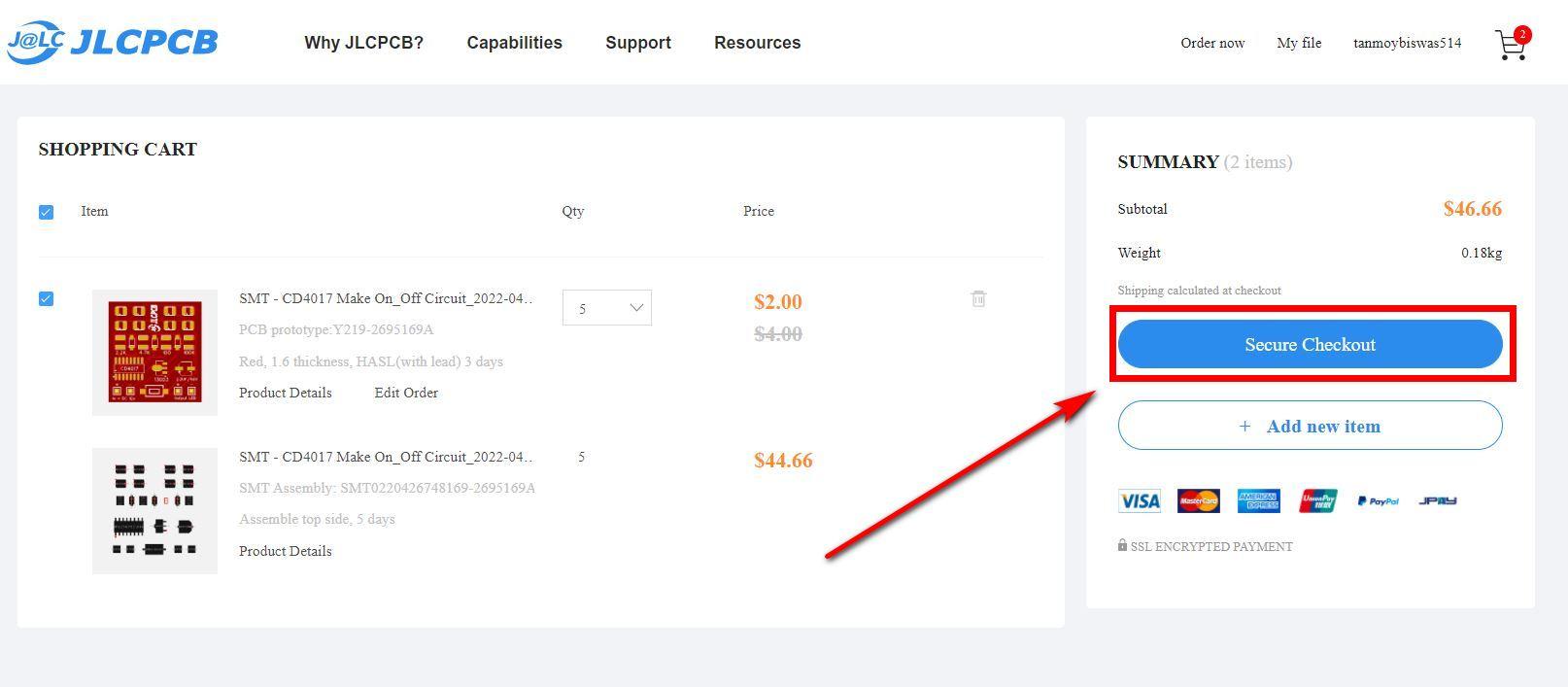Click the PCB prototype item title
The width and height of the screenshot is (1568, 687).
pyautogui.click(x=387, y=298)
